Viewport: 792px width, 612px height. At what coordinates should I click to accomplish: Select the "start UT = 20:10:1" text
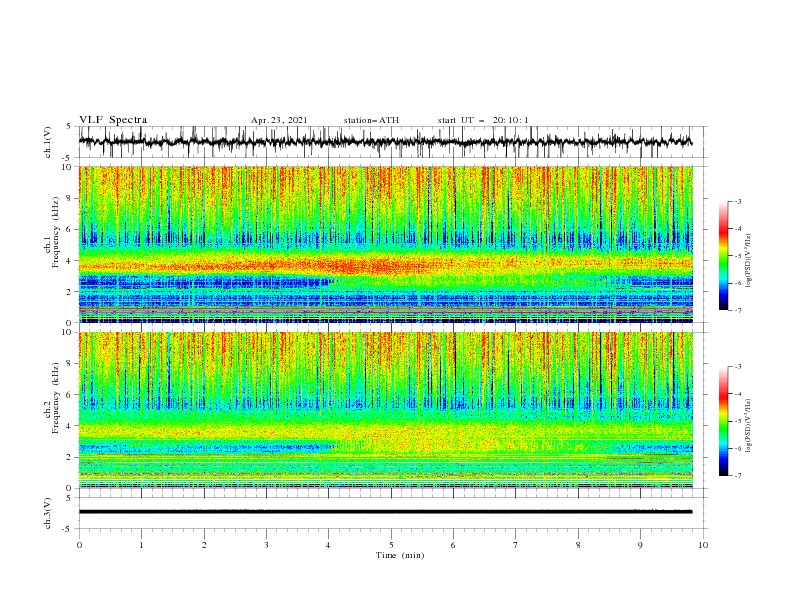coord(483,120)
